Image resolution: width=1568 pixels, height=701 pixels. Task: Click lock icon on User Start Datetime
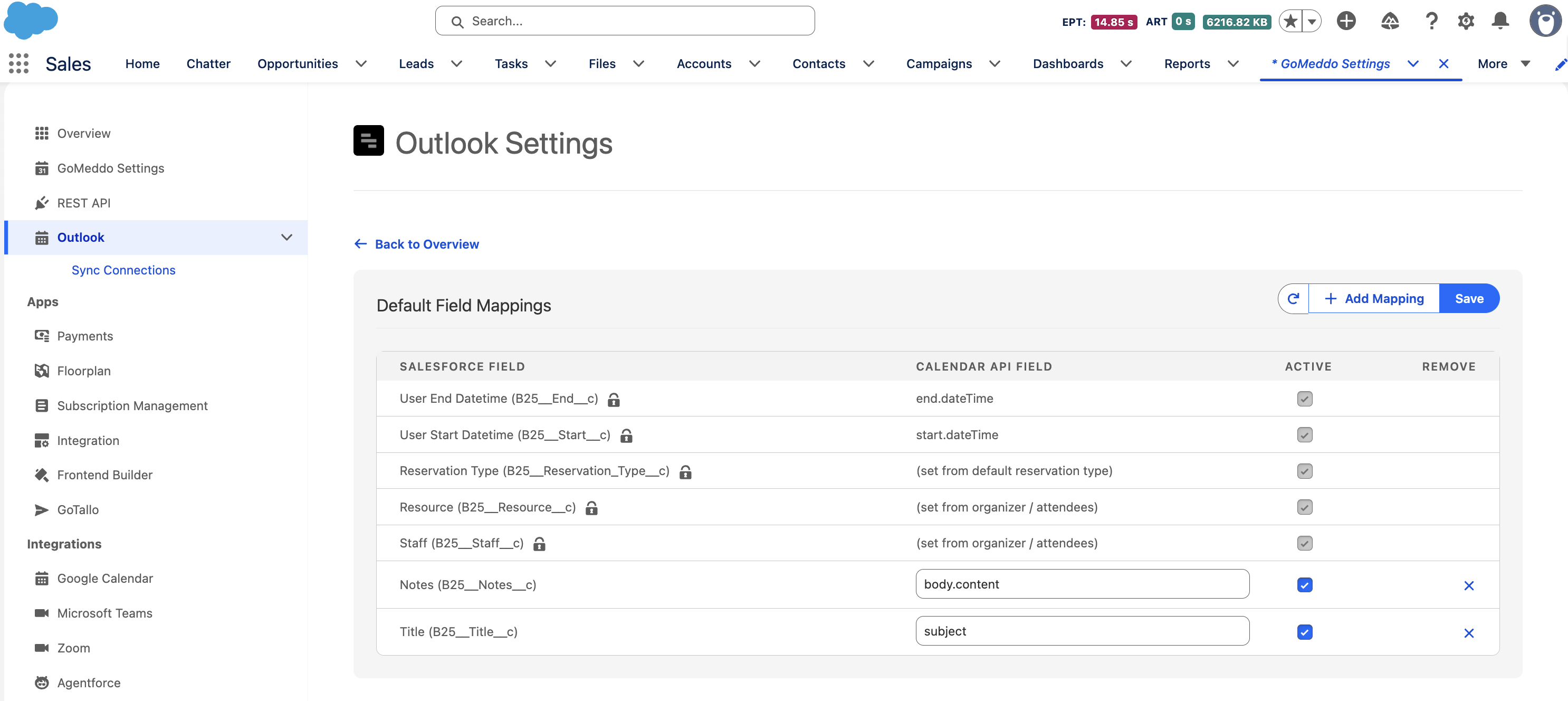coord(626,435)
